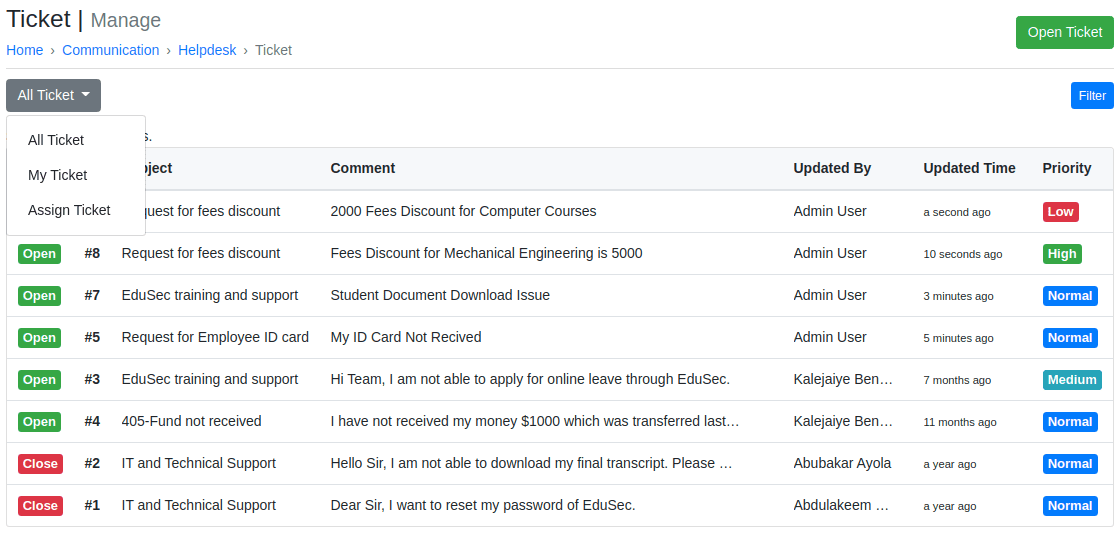Image resolution: width=1120 pixels, height=536 pixels.
Task: Click Normal priority badge of ticket #7
Action: pos(1070,296)
